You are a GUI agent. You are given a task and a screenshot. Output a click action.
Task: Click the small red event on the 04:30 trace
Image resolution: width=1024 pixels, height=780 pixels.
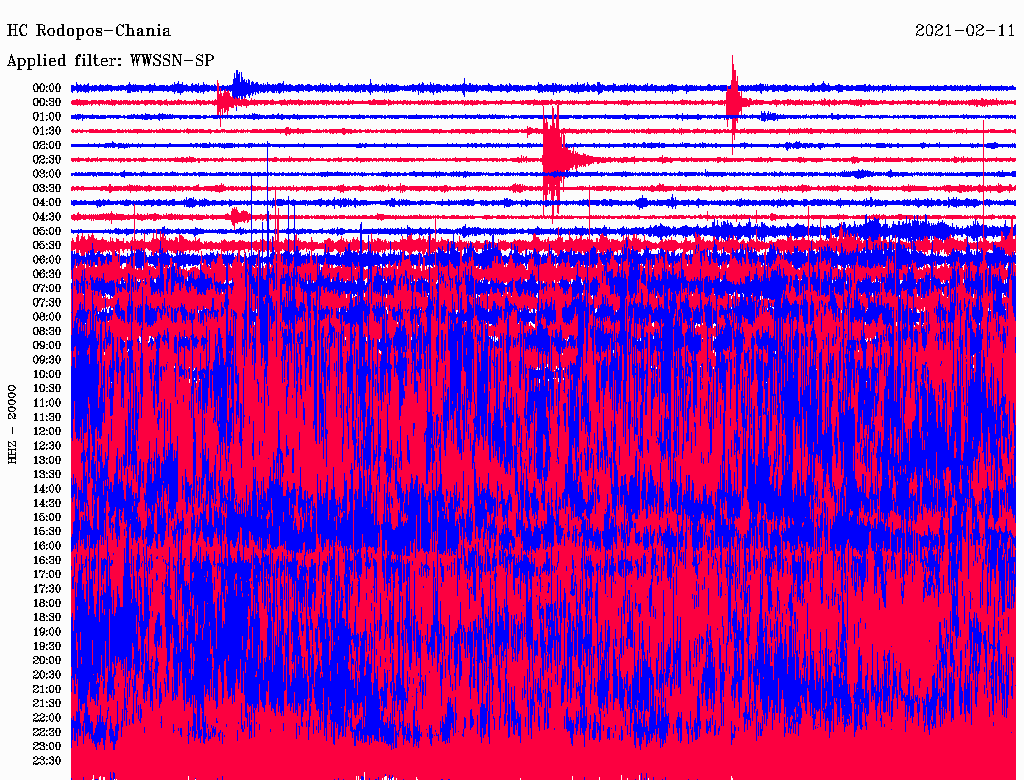click(x=239, y=216)
